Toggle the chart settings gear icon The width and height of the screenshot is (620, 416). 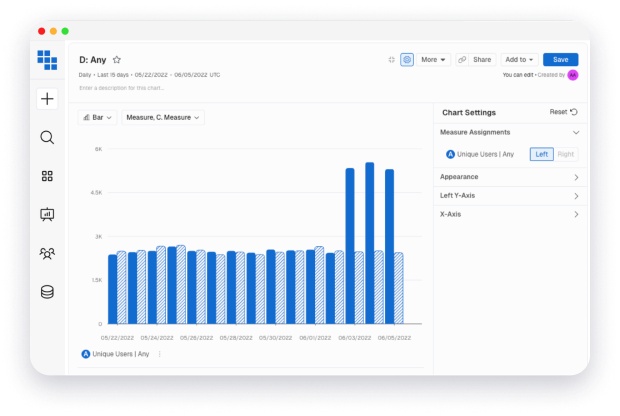pyautogui.click(x=407, y=60)
